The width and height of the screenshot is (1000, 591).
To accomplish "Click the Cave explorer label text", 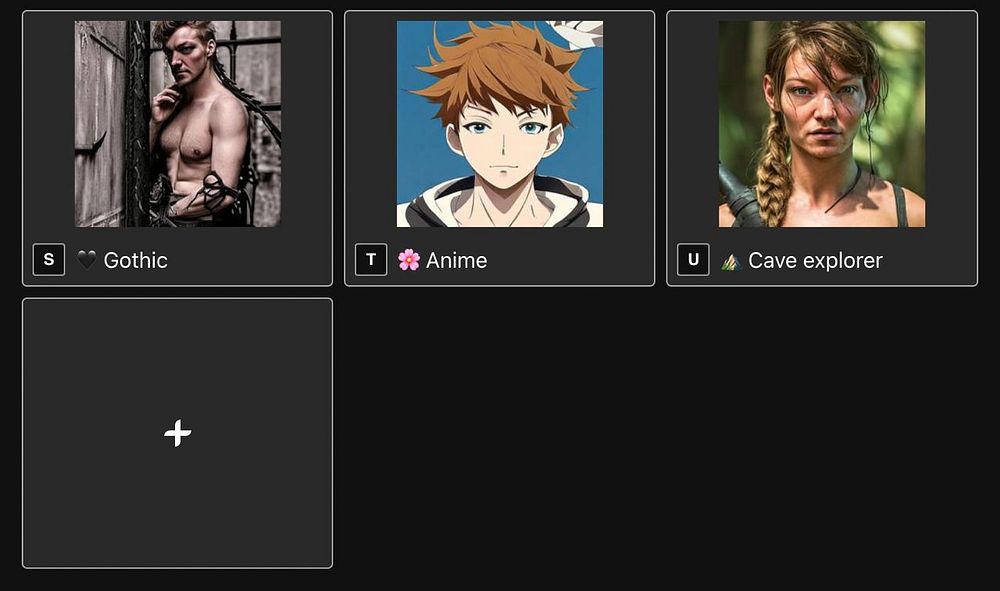I will click(x=815, y=260).
